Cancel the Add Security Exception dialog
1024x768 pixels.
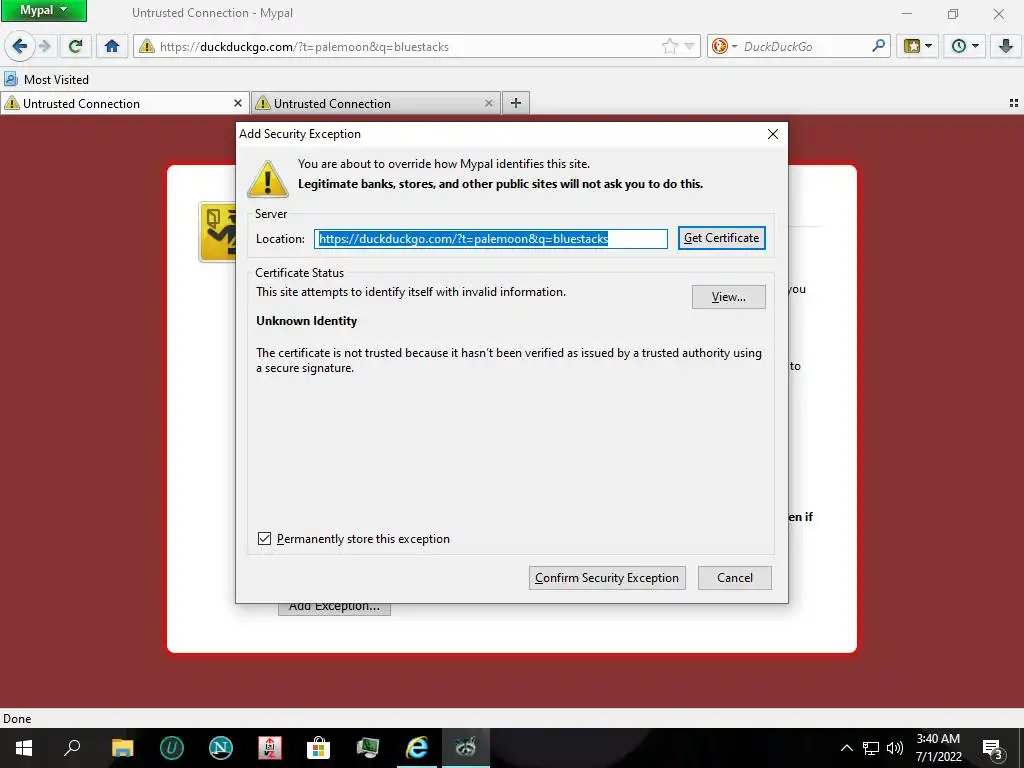click(x=735, y=577)
